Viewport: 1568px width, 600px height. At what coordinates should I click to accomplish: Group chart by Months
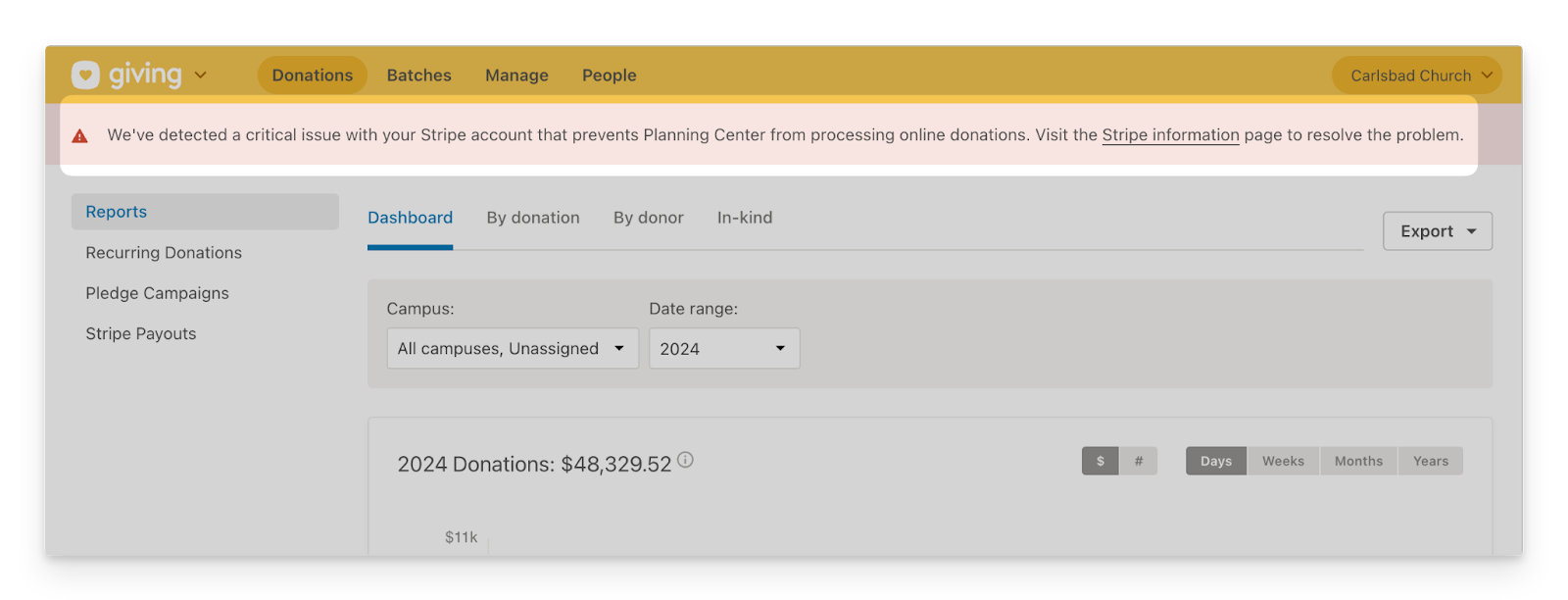point(1358,461)
